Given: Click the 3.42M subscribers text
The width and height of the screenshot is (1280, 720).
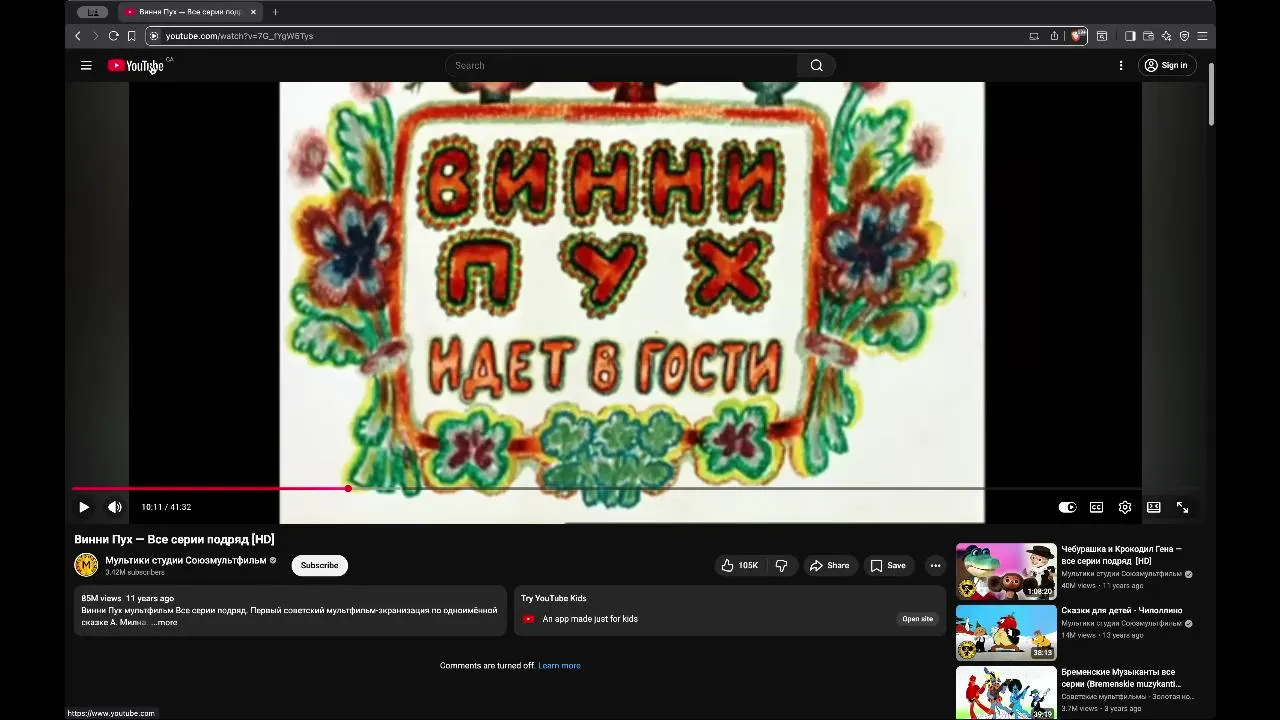Looking at the screenshot, I should (135, 573).
